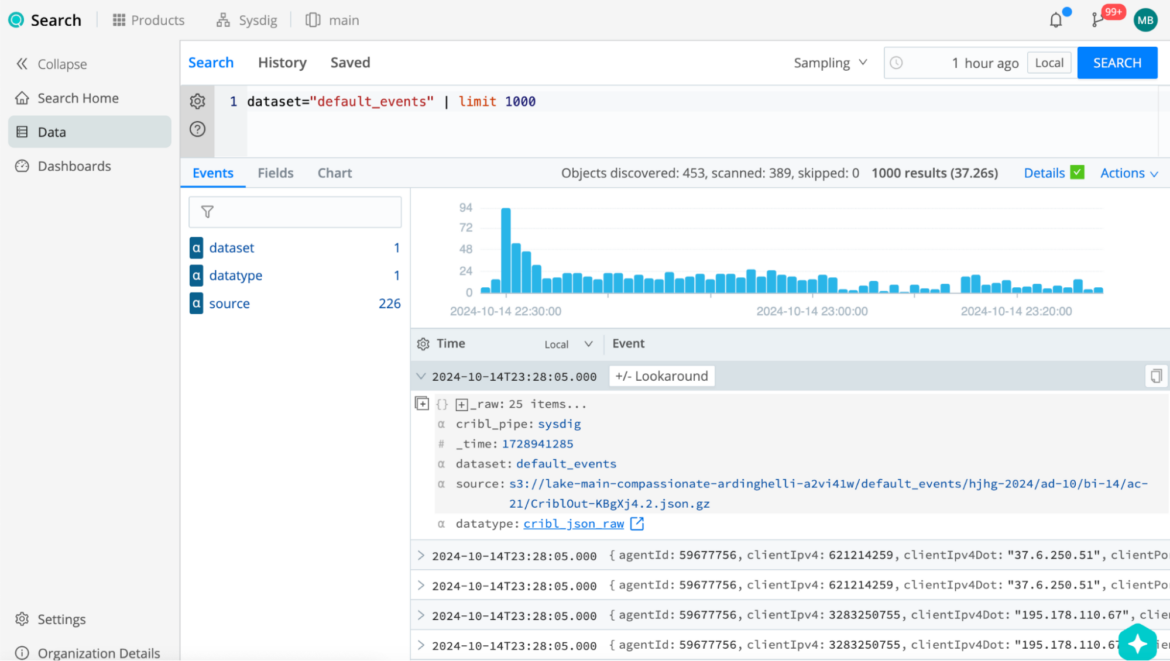The height and width of the screenshot is (661, 1170).
Task: Collapse the expanded 23:28:05 event row
Action: point(421,377)
